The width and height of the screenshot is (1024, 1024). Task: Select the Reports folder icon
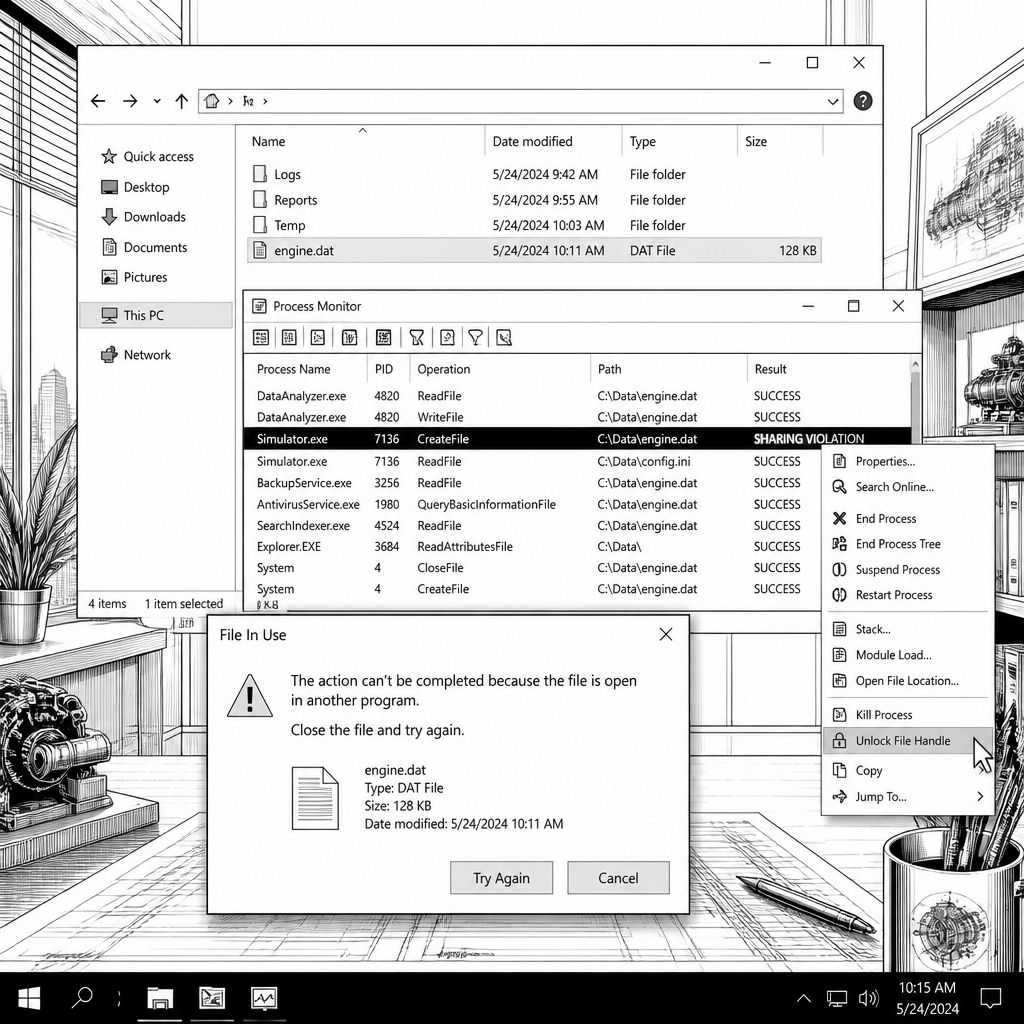[x=260, y=199]
